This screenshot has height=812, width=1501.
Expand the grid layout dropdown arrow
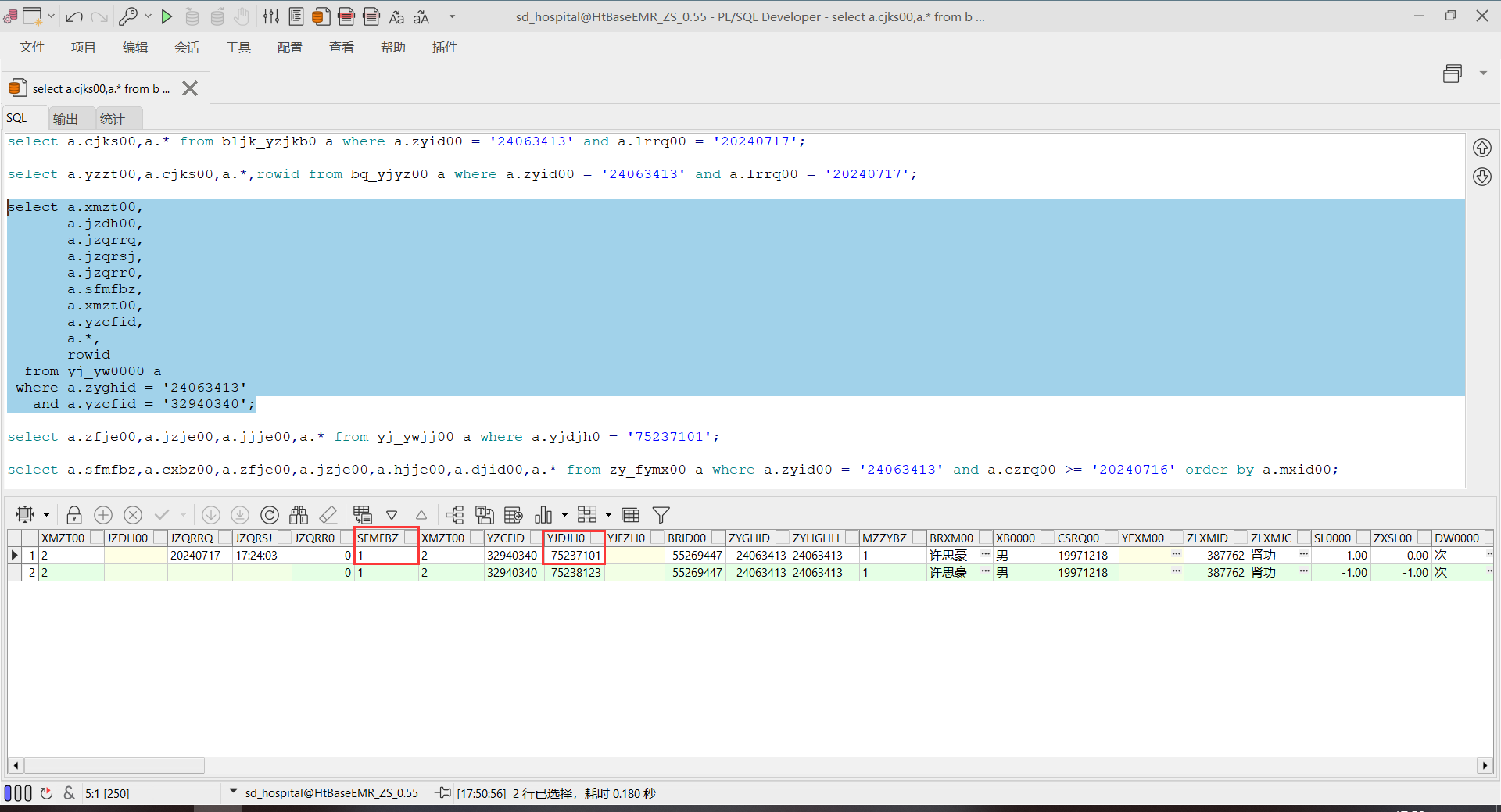608,515
